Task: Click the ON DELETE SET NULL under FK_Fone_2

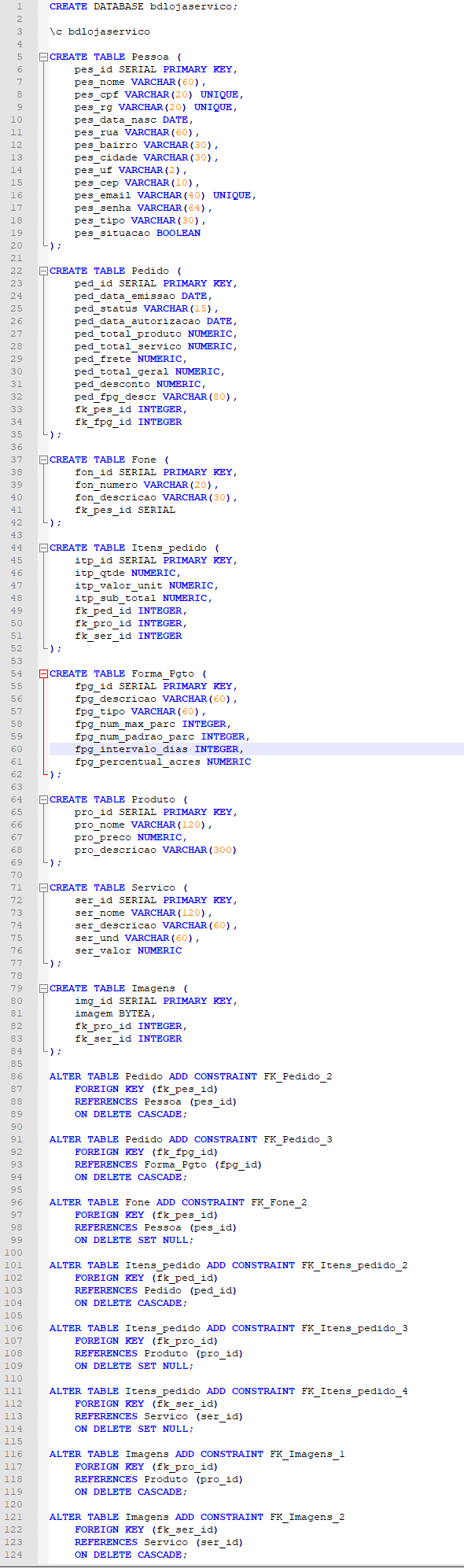Action: coord(134,1240)
